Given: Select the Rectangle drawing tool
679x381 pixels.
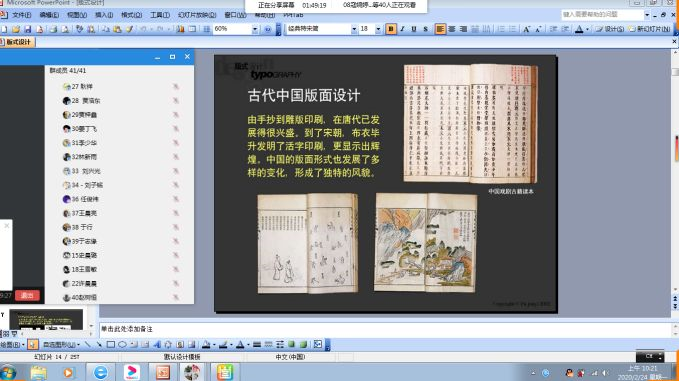Looking at the screenshot, I should coord(111,345).
